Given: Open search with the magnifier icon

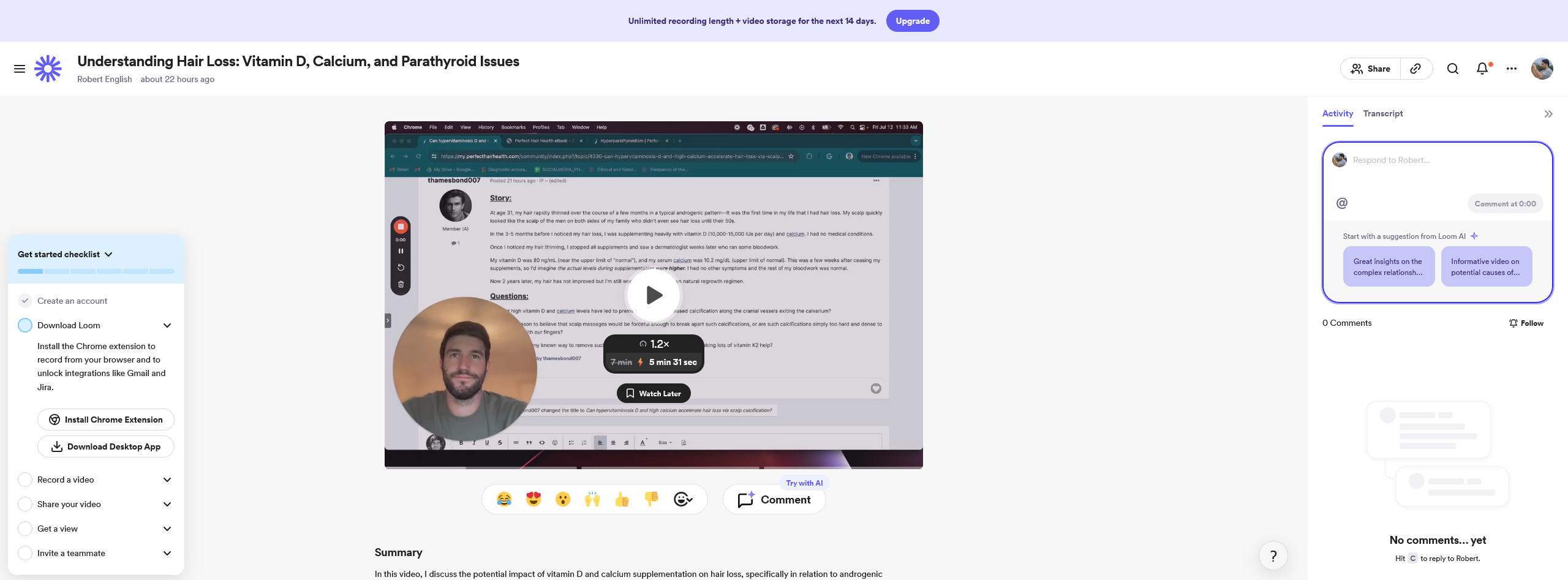Looking at the screenshot, I should click(1453, 69).
